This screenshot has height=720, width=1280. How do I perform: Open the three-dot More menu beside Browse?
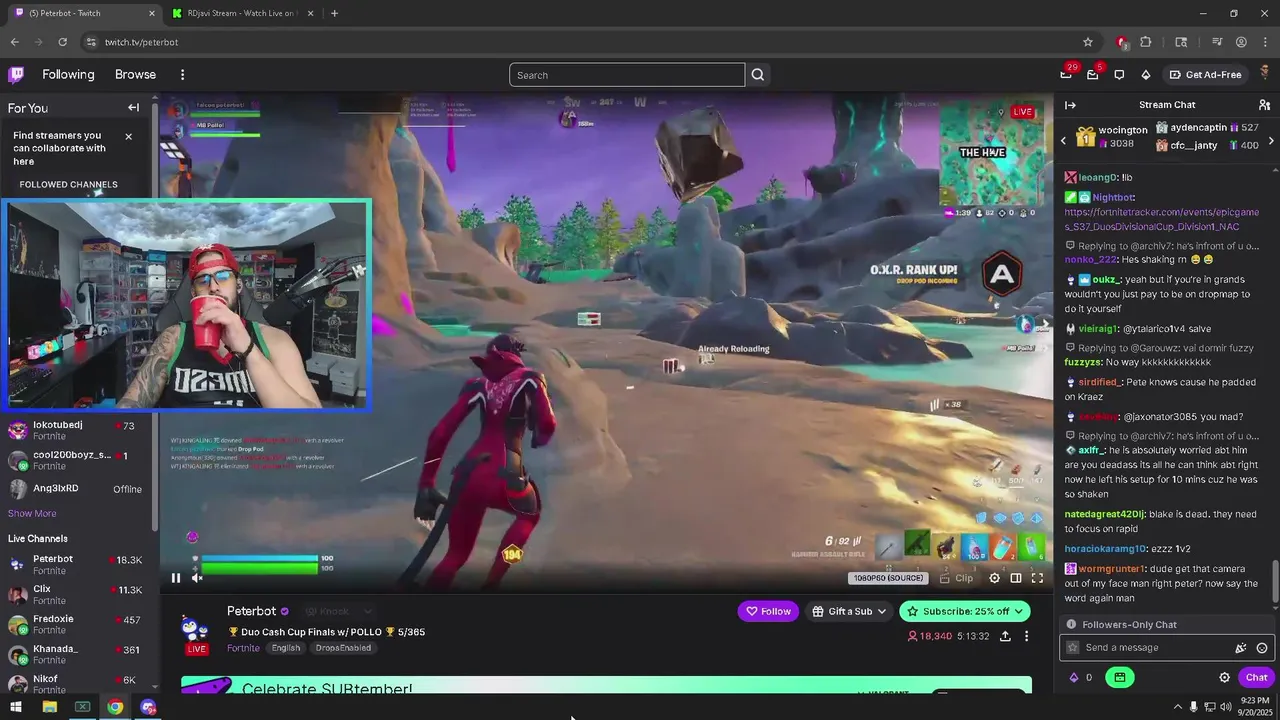(x=182, y=74)
